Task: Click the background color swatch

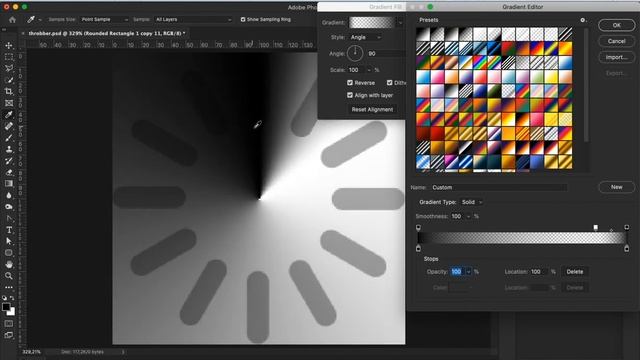Action: tap(12, 313)
